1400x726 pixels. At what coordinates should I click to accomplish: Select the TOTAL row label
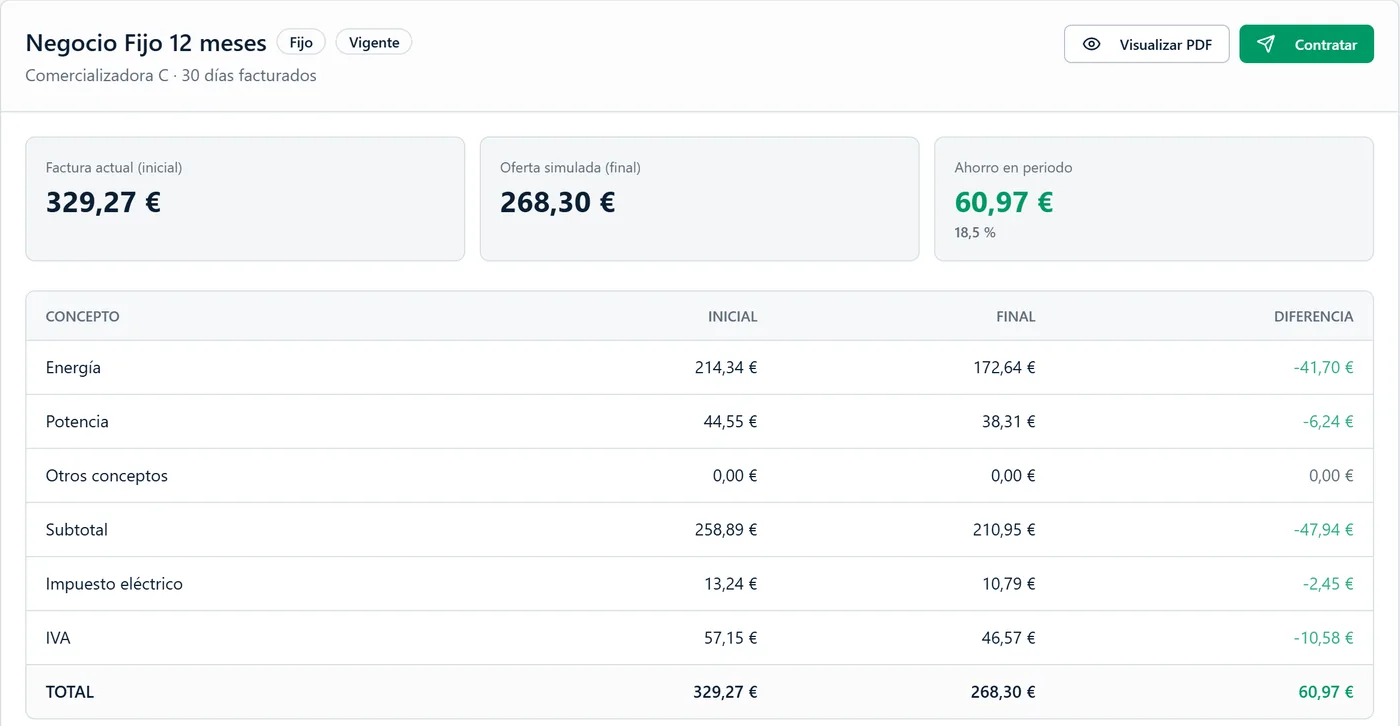point(70,692)
